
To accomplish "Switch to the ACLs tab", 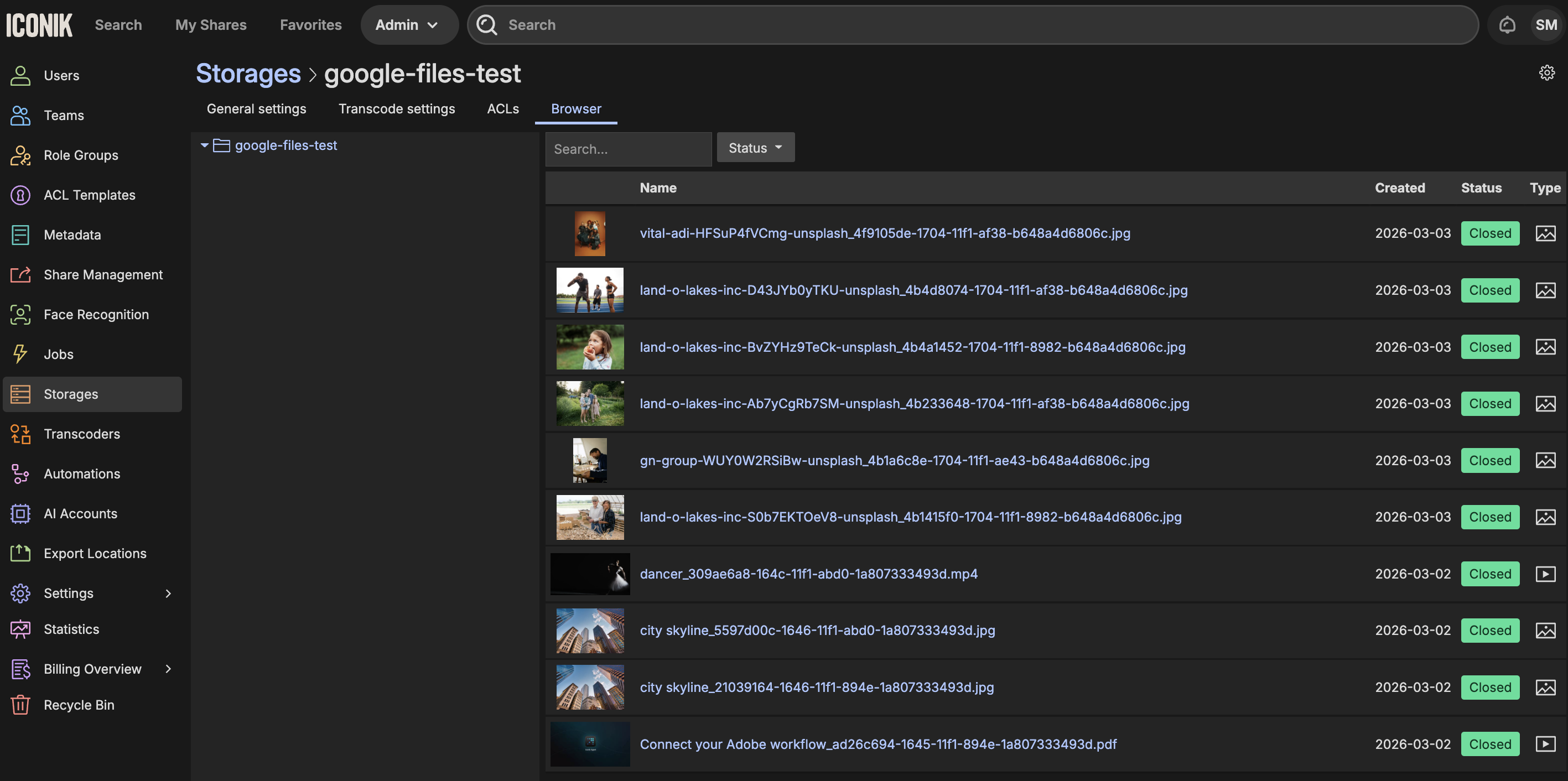I will pyautogui.click(x=502, y=109).
